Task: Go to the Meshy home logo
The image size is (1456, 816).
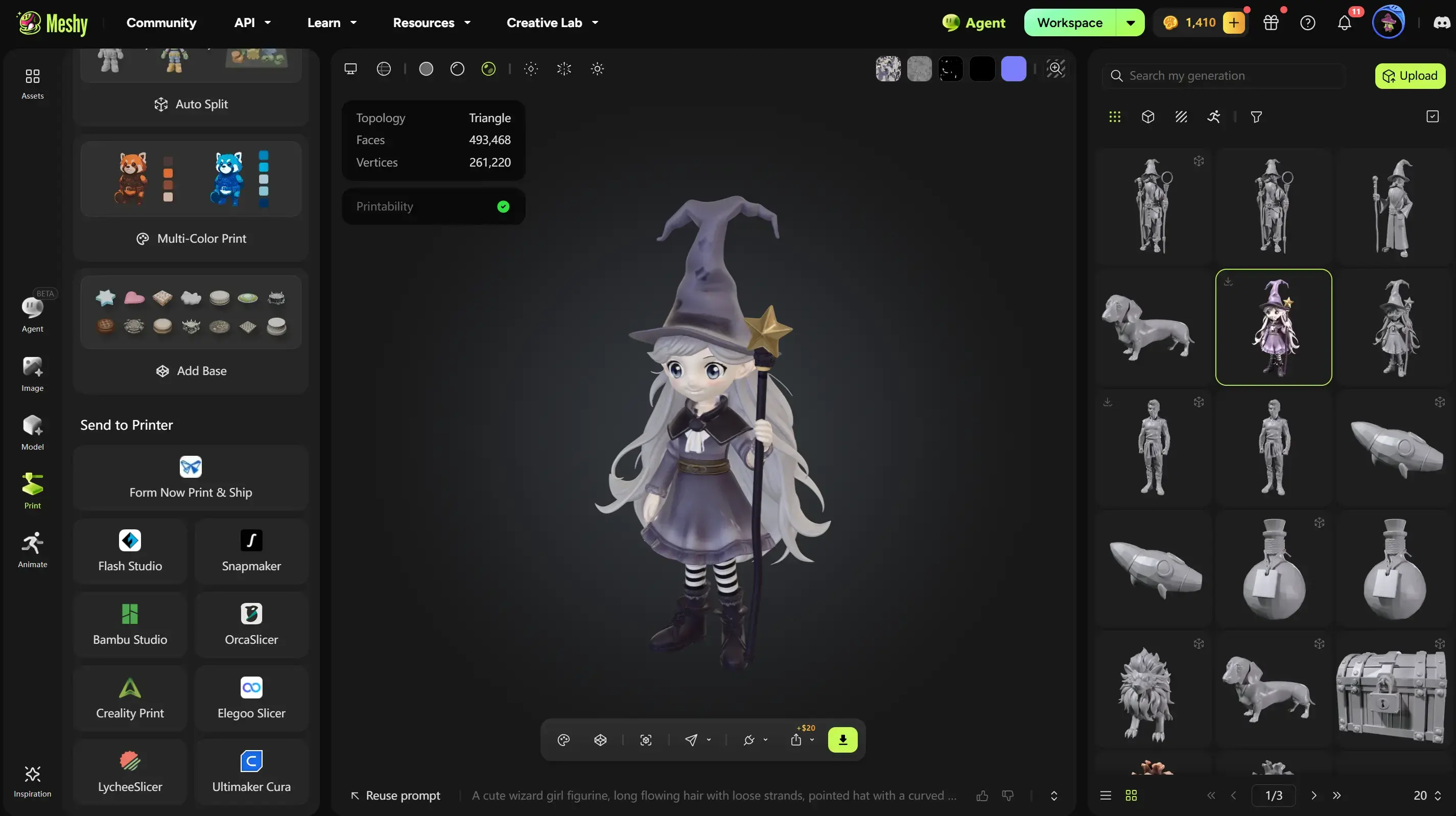Action: [52, 22]
